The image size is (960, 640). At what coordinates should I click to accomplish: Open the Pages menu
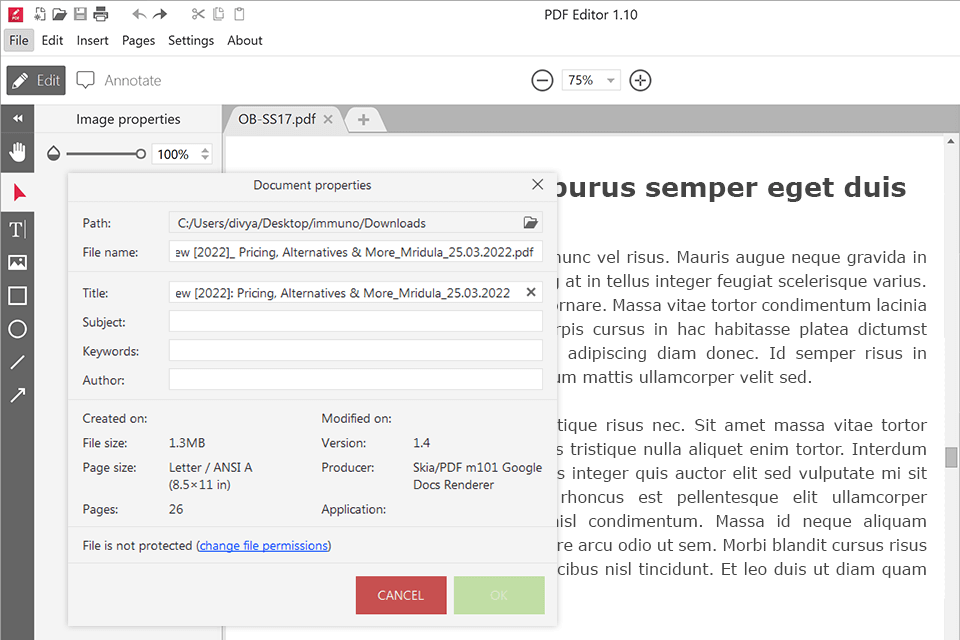[x=138, y=40]
